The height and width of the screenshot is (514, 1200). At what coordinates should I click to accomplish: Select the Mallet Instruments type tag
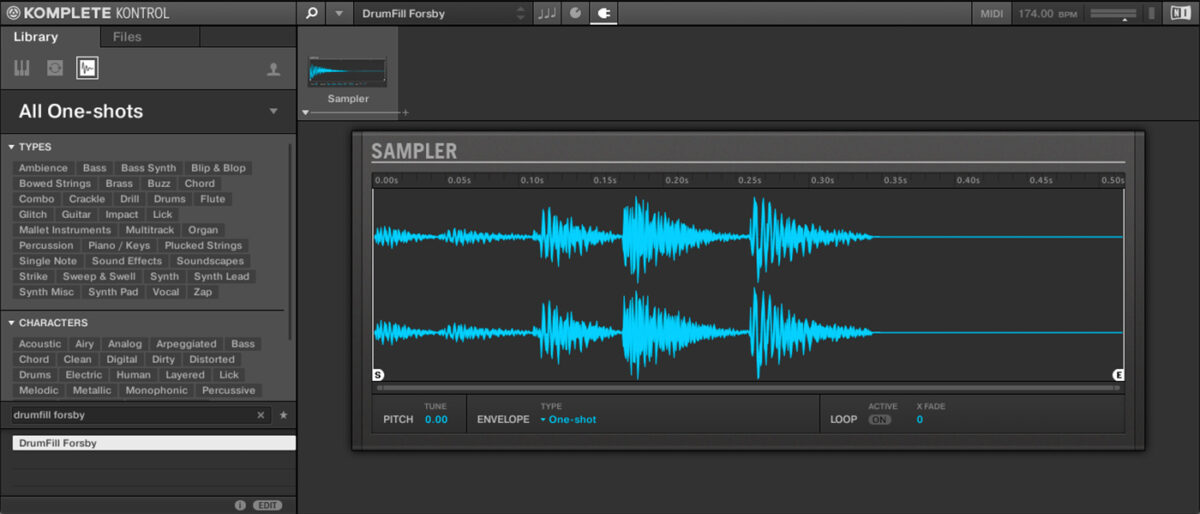(x=65, y=230)
